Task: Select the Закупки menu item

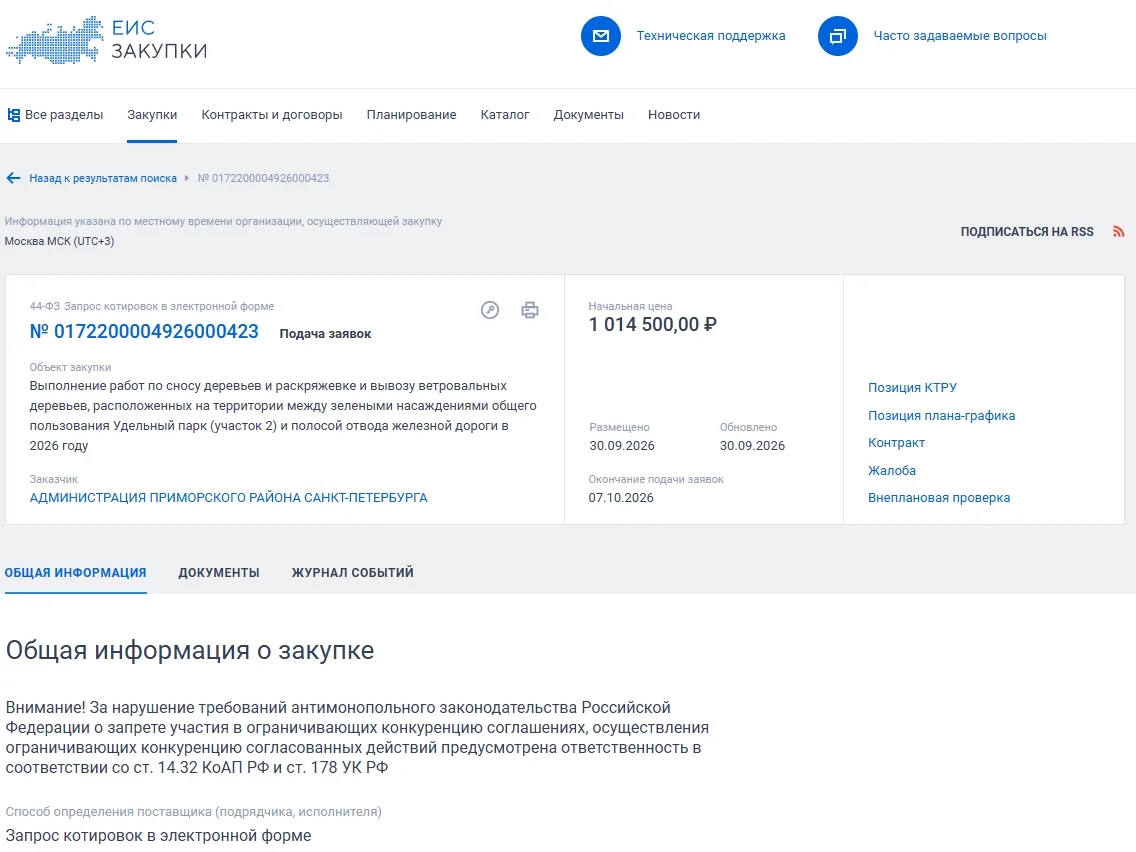Action: pos(152,114)
